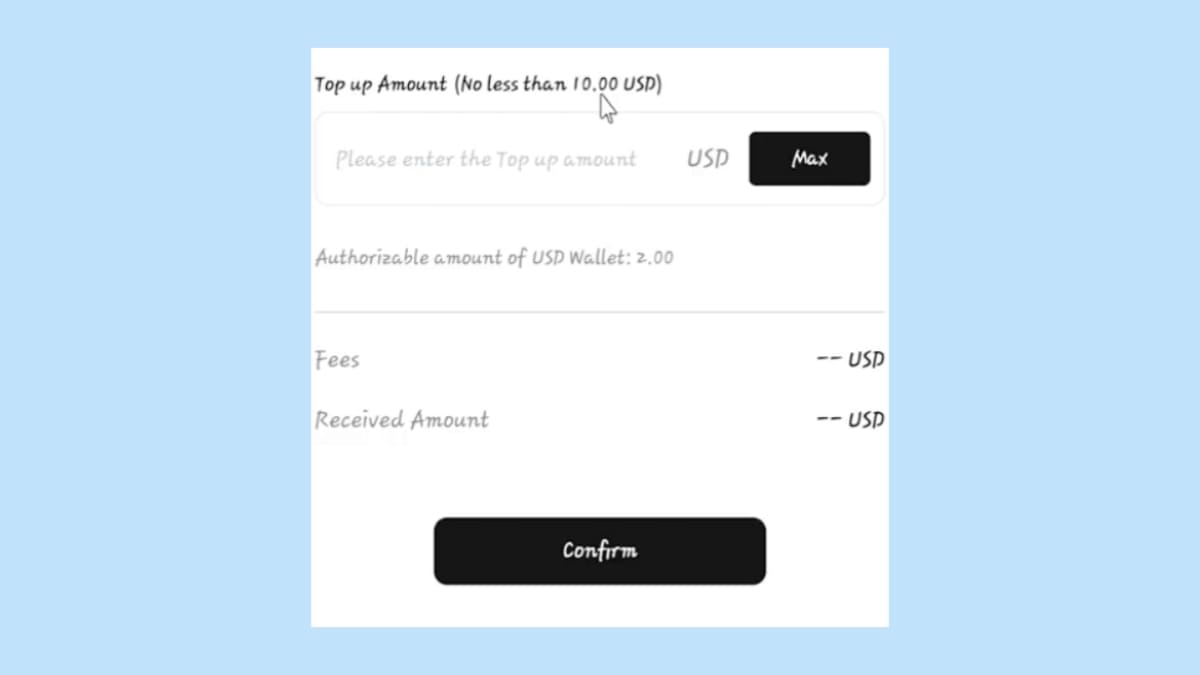The width and height of the screenshot is (1200, 675).
Task: Click the Fees label
Action: click(337, 360)
